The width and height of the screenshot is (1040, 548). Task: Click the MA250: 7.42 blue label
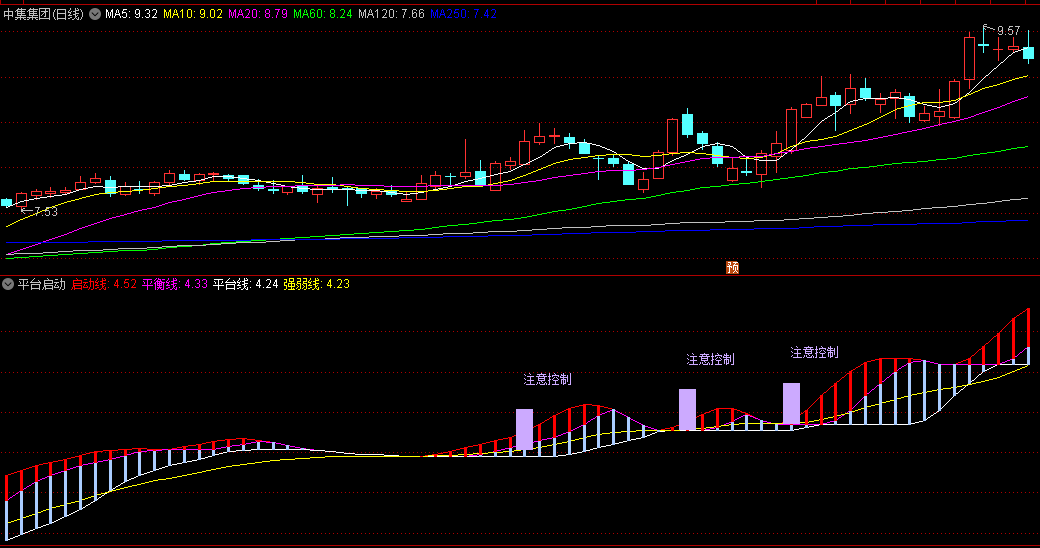coord(463,14)
